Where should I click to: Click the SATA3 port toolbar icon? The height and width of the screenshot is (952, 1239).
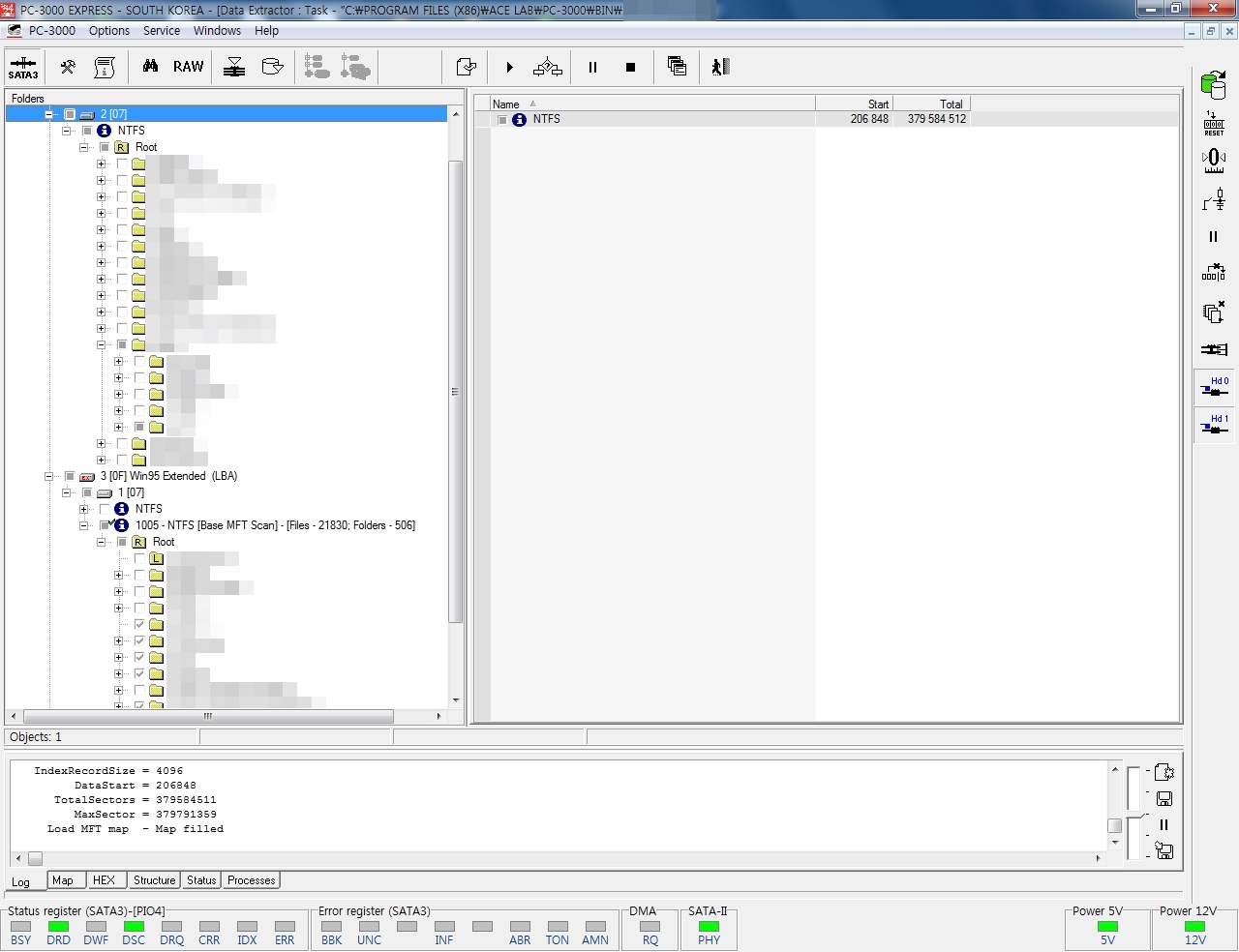point(23,68)
